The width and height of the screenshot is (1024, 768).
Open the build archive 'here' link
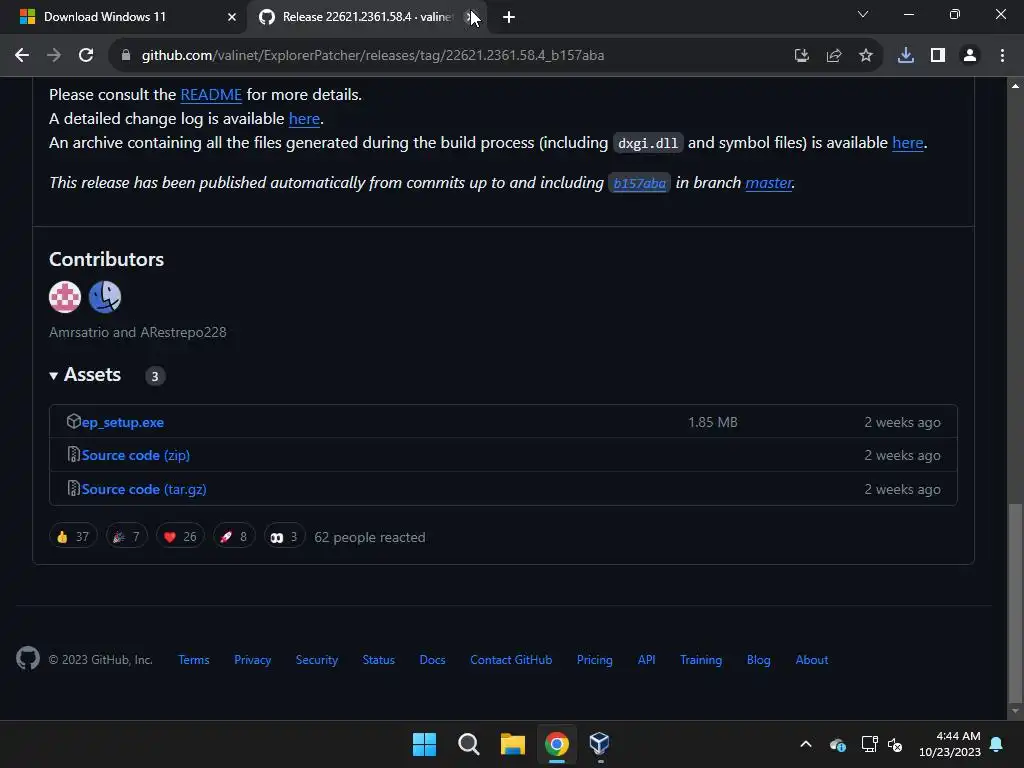coord(908,143)
